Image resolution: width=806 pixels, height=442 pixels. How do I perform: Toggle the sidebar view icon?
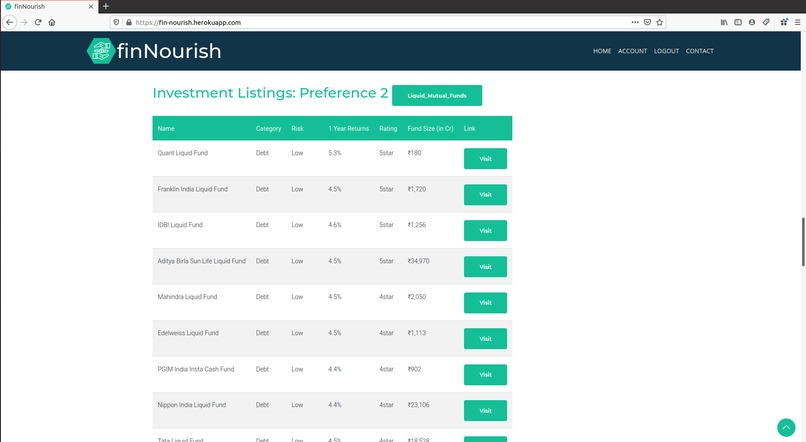[x=738, y=22]
